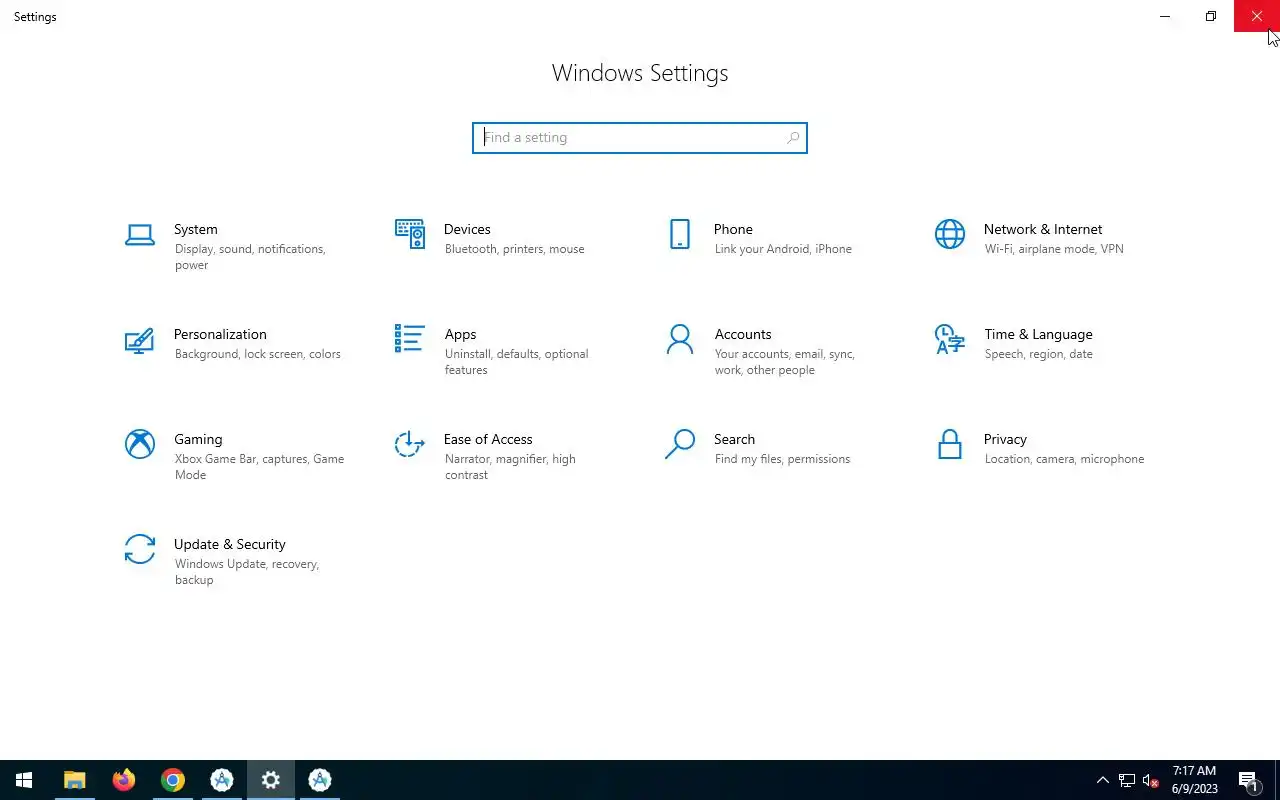Close the Settings window
Viewport: 1280px width, 800px height.
coord(1257,16)
